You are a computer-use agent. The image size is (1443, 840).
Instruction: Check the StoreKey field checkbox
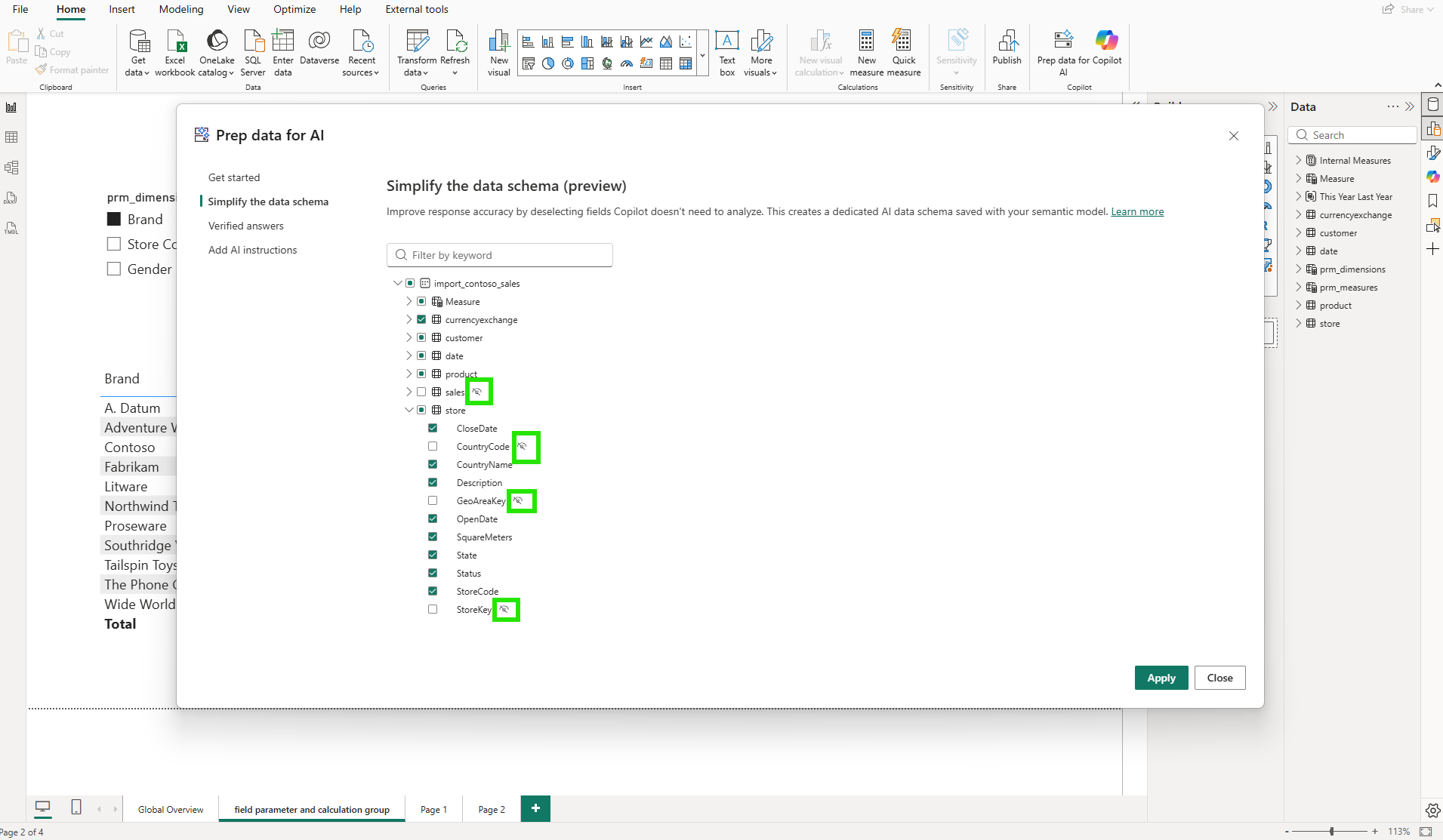tap(433, 609)
